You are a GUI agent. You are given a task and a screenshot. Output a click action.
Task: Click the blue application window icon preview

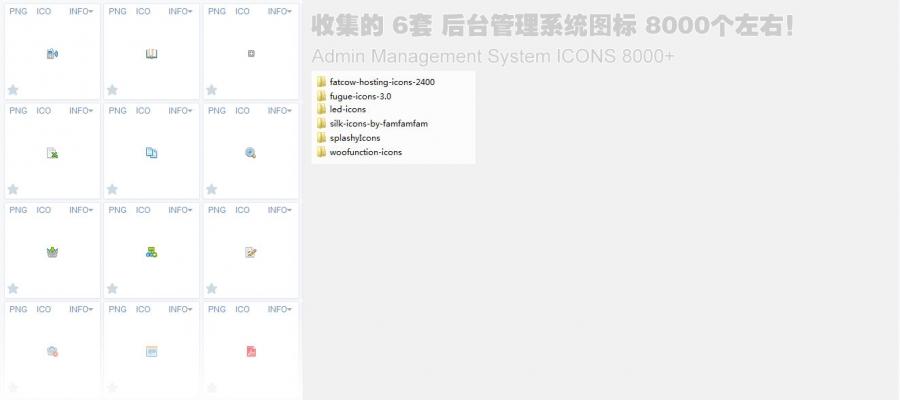152,351
